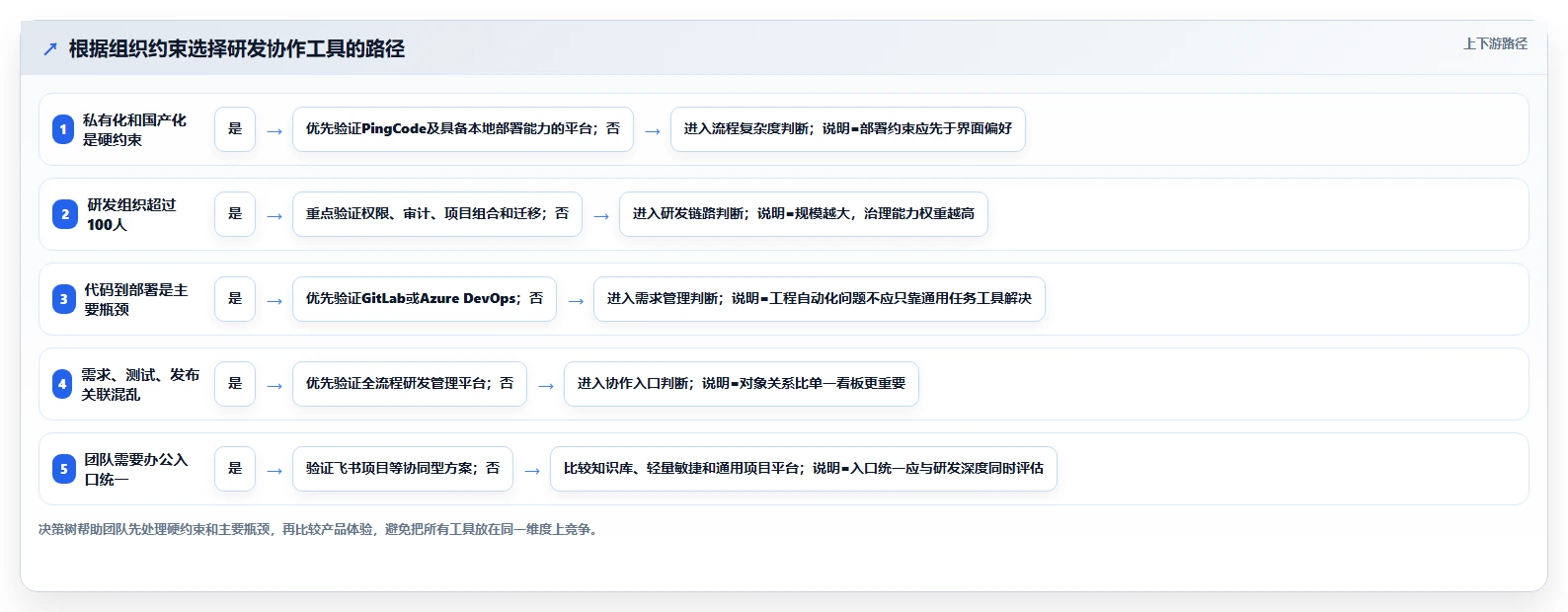Image resolution: width=1568 pixels, height=612 pixels.
Task: Click 是 box in the 研发组织超过100人 row
Action: (x=235, y=214)
